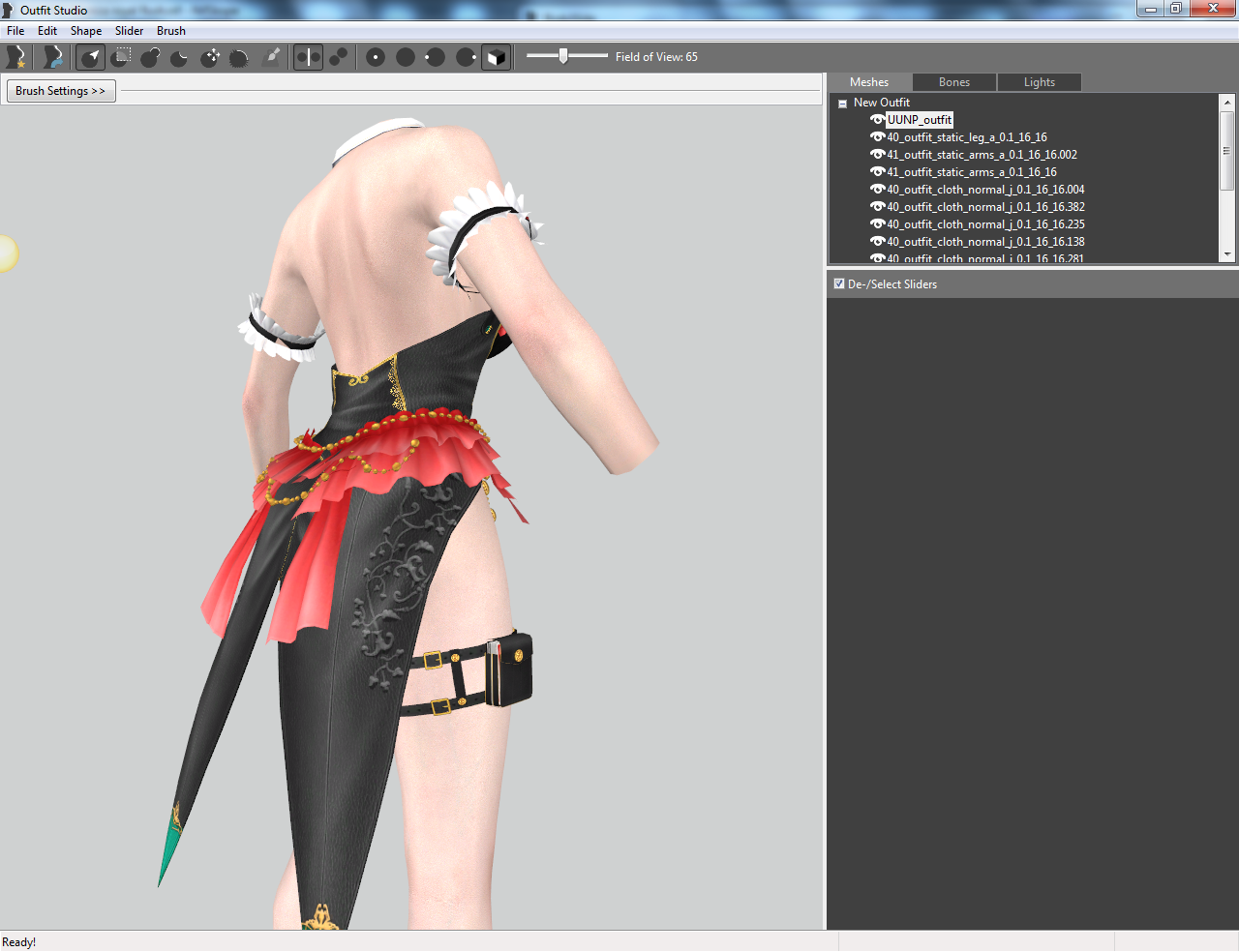The height and width of the screenshot is (952, 1239).
Task: Switch to plain circle view icon
Action: click(x=406, y=57)
